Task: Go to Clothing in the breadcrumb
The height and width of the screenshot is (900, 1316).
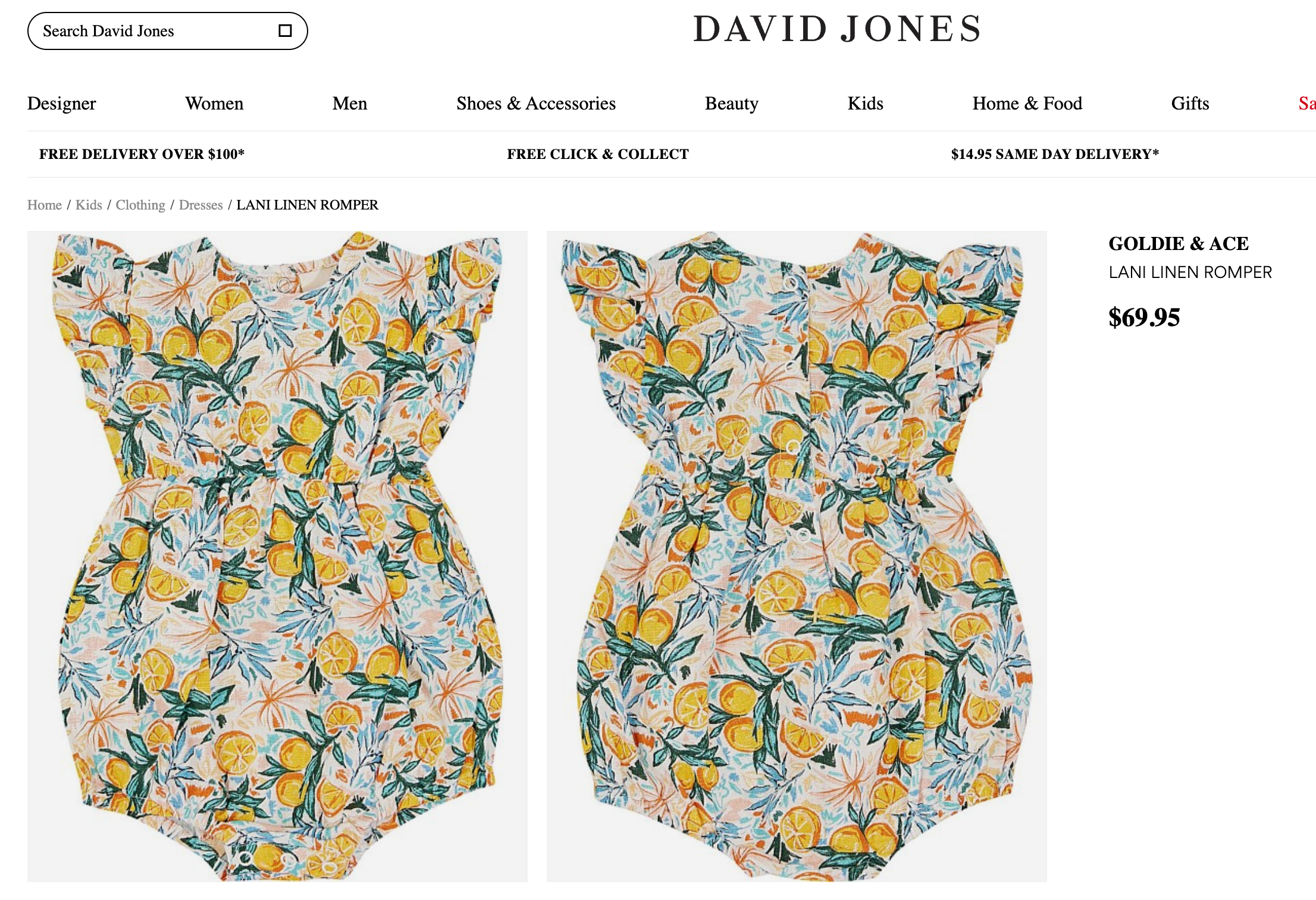Action: click(x=140, y=205)
